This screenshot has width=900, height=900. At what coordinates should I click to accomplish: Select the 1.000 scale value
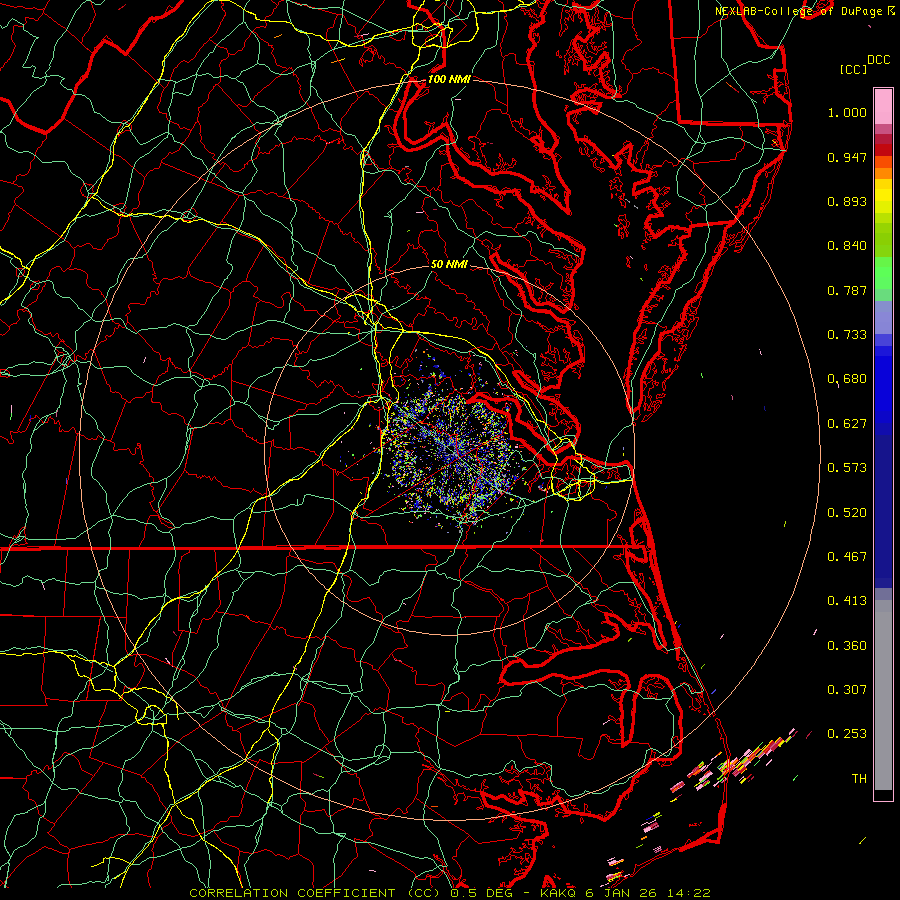847,112
